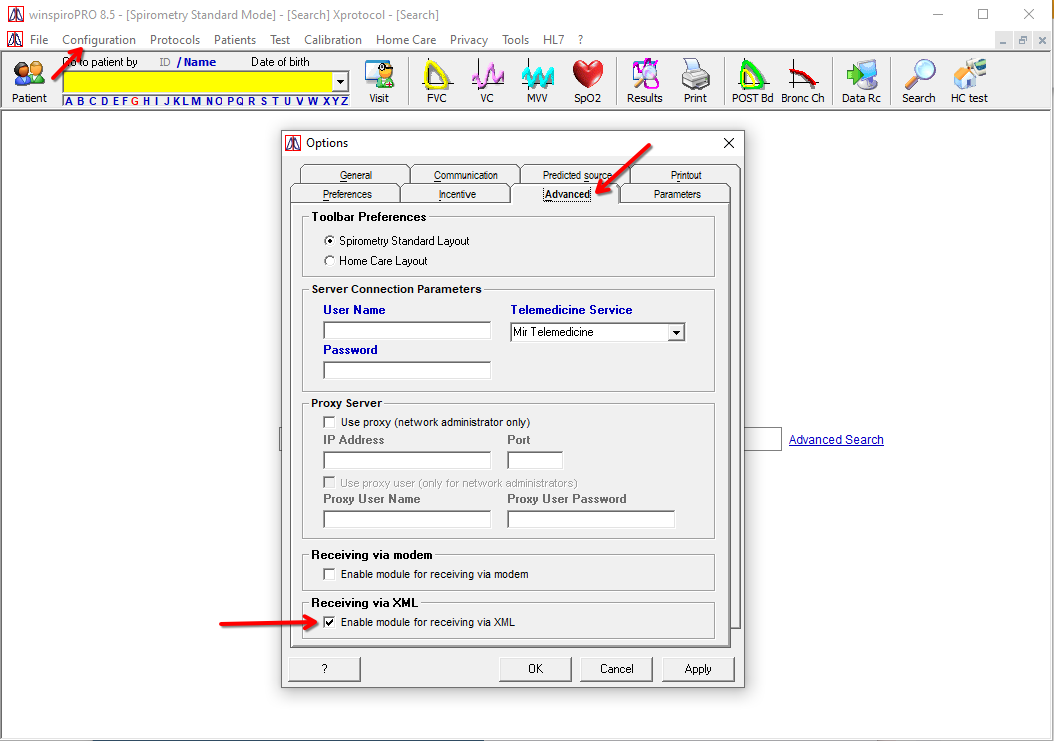Switch to the Preferences tab
Viewport: 1054px width, 741px height.
click(347, 194)
